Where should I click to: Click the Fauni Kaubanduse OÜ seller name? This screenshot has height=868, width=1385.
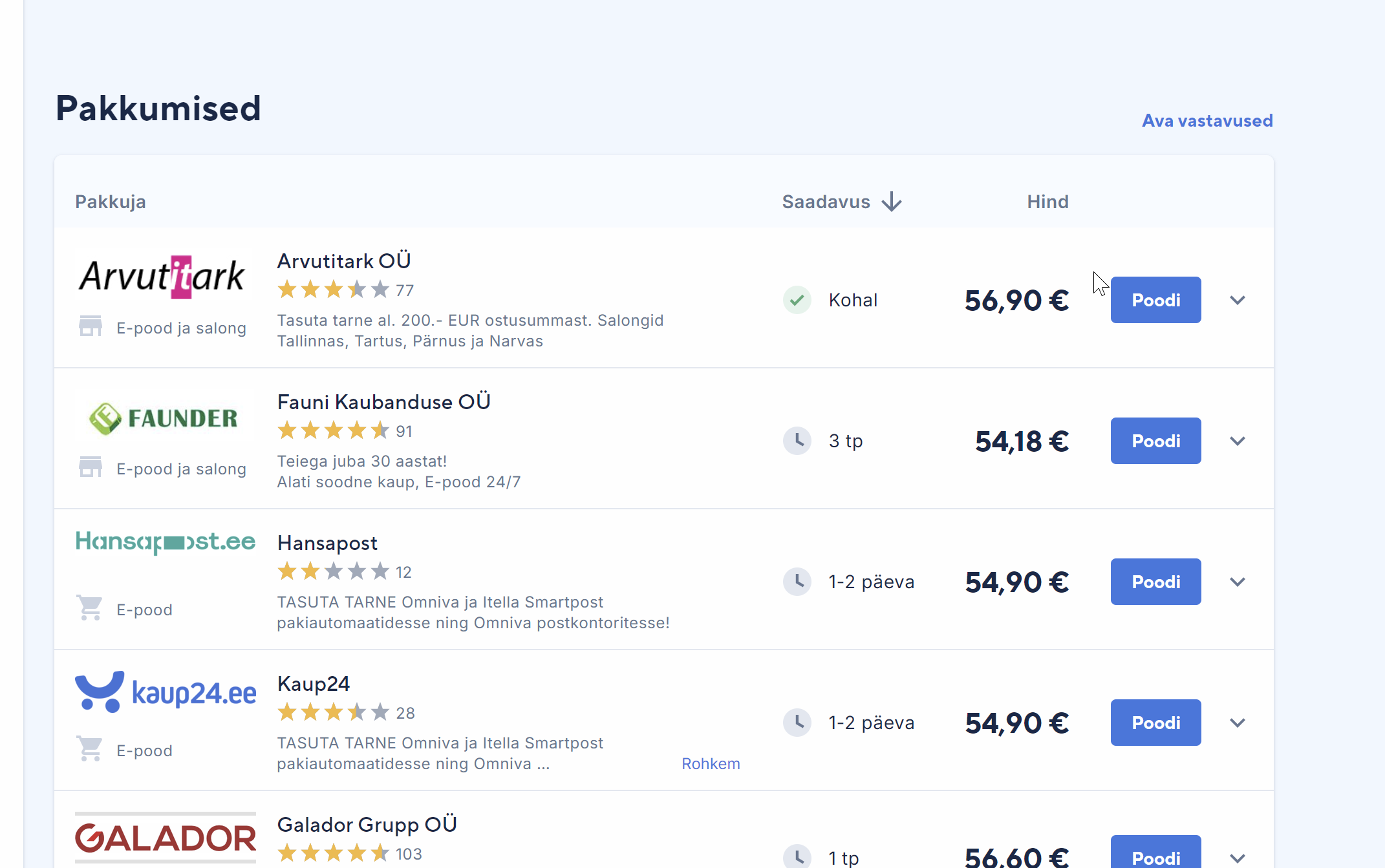pos(383,401)
